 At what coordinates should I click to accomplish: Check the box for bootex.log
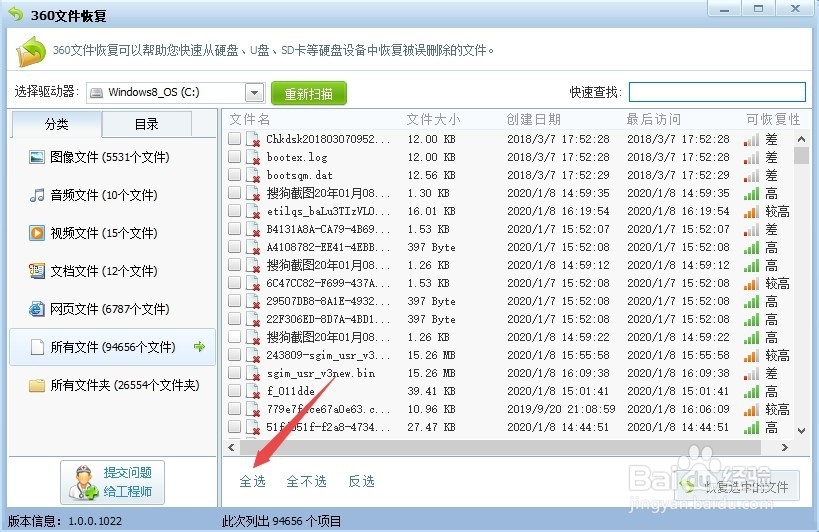235,157
